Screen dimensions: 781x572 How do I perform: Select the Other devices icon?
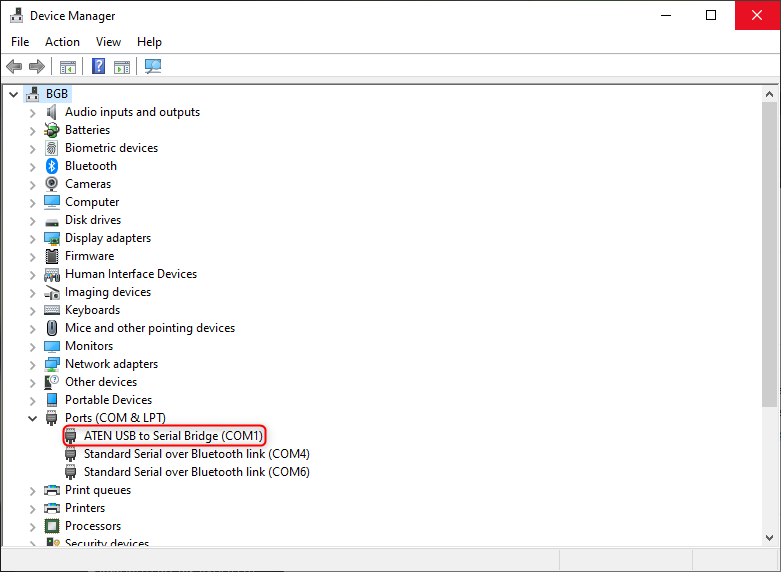[x=52, y=382]
